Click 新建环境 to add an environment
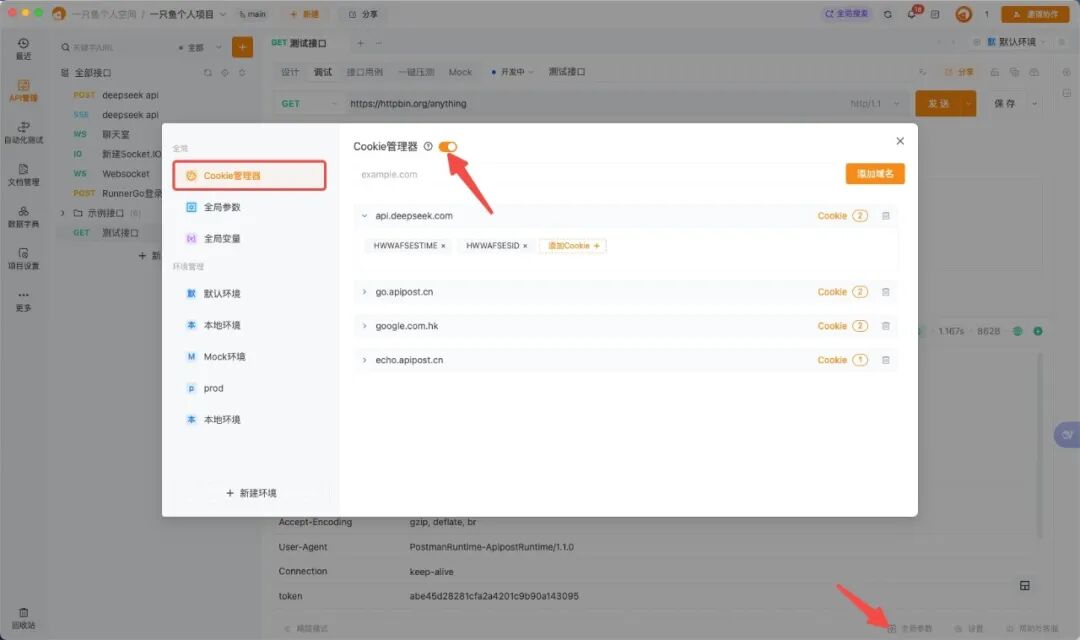 pyautogui.click(x=251, y=493)
